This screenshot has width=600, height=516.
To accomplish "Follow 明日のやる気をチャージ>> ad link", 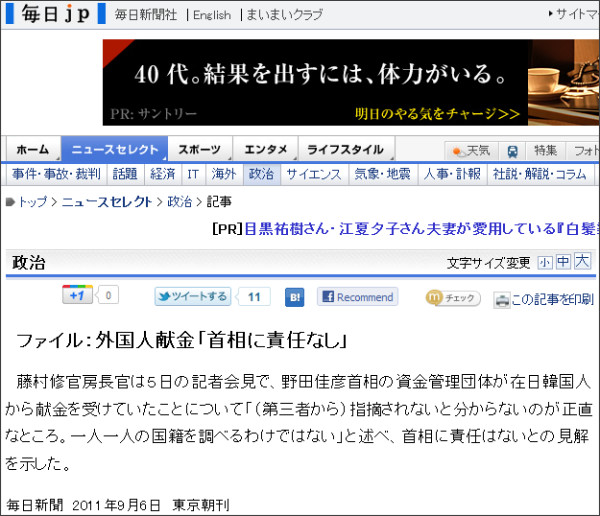I will pos(437,114).
